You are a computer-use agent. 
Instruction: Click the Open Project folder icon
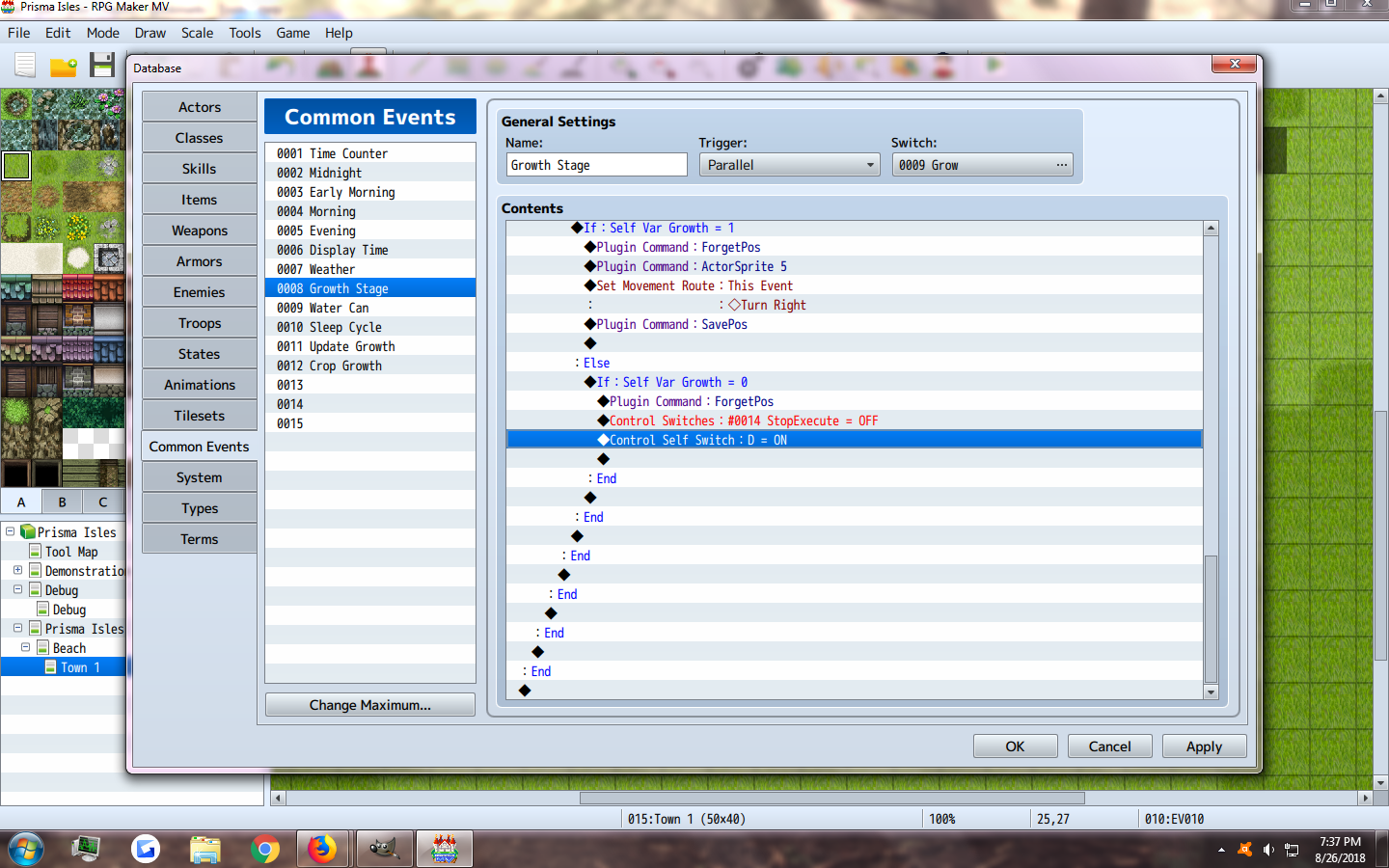[x=64, y=67]
